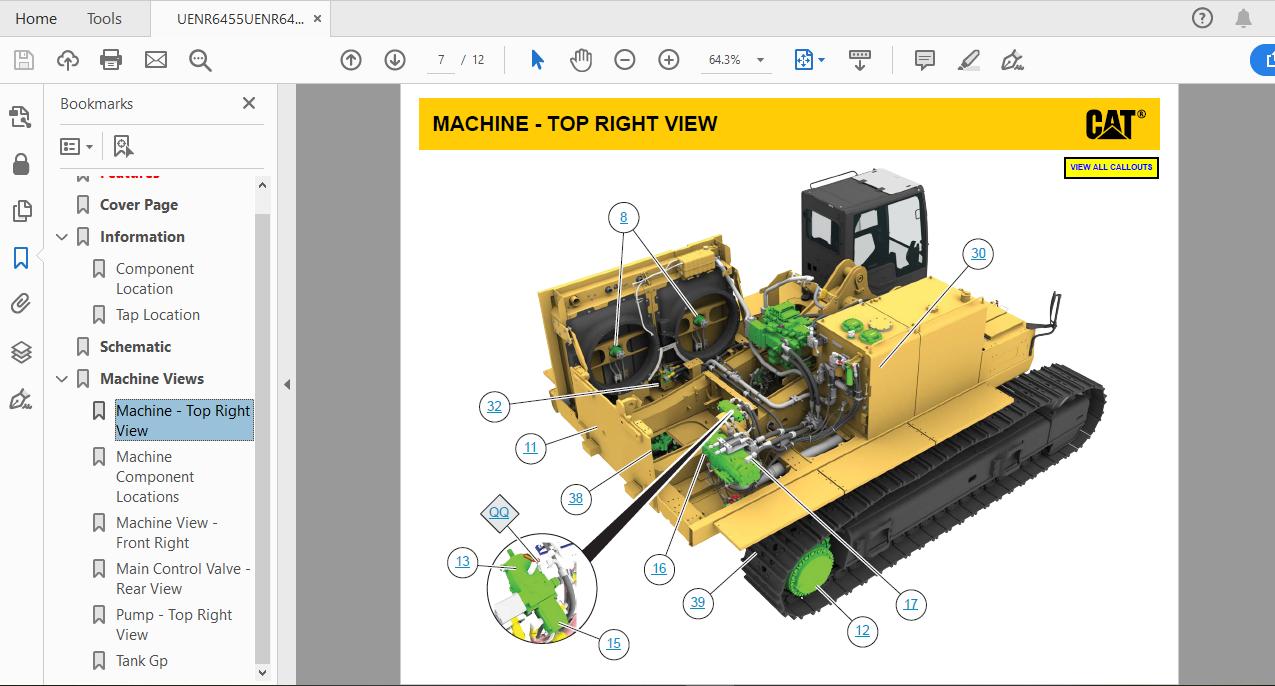The width and height of the screenshot is (1275, 686).
Task: Open Fill & Sign tool
Action: pos(1012,60)
